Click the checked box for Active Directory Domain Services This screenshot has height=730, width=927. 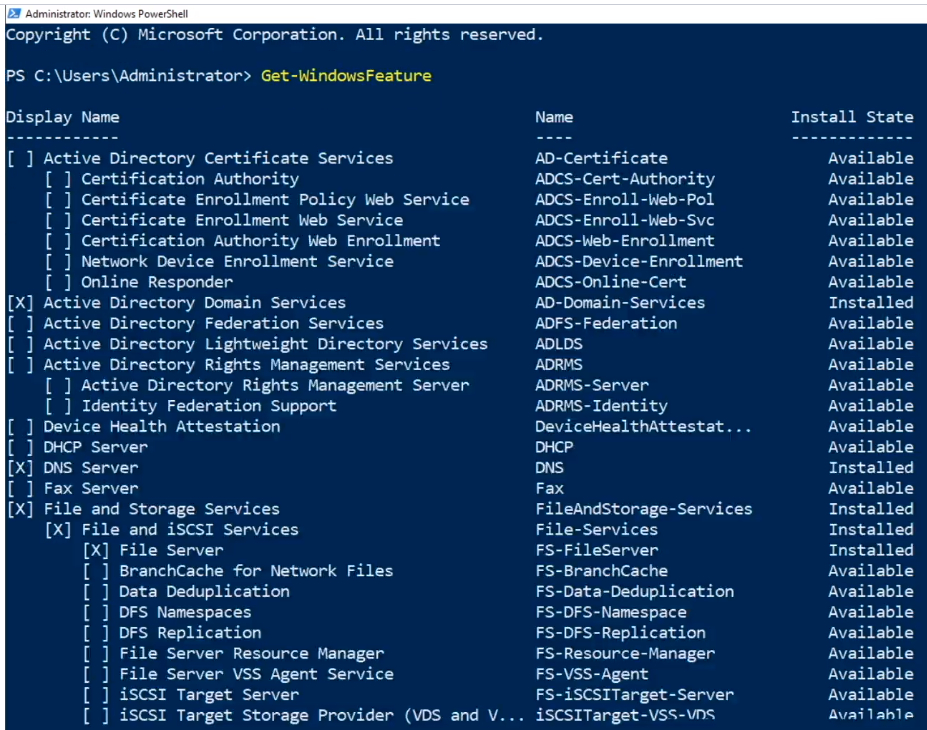pos(20,303)
